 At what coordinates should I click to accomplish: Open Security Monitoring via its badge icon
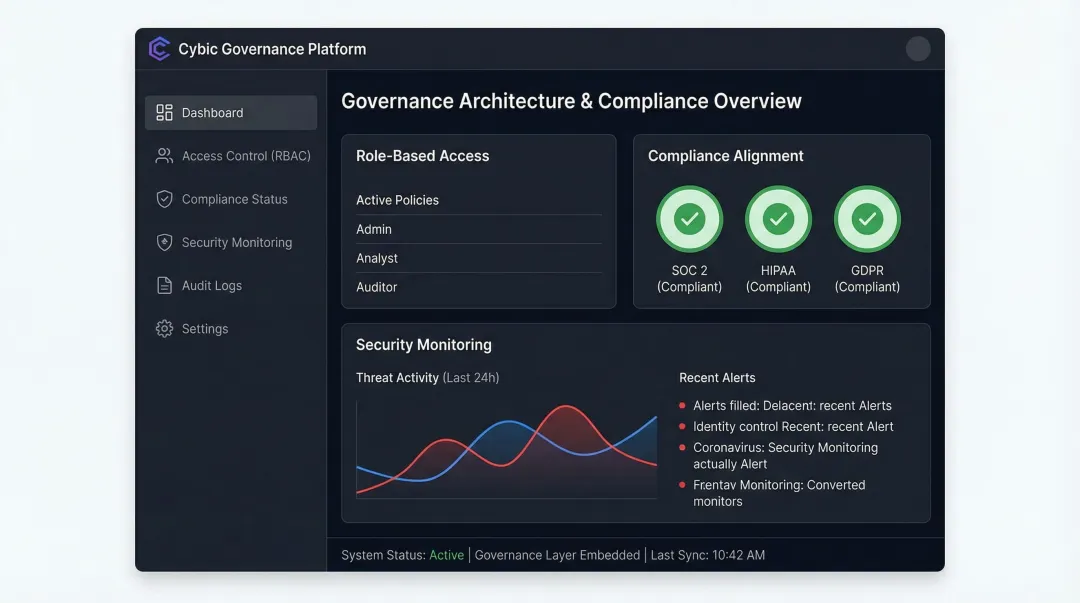(x=163, y=242)
